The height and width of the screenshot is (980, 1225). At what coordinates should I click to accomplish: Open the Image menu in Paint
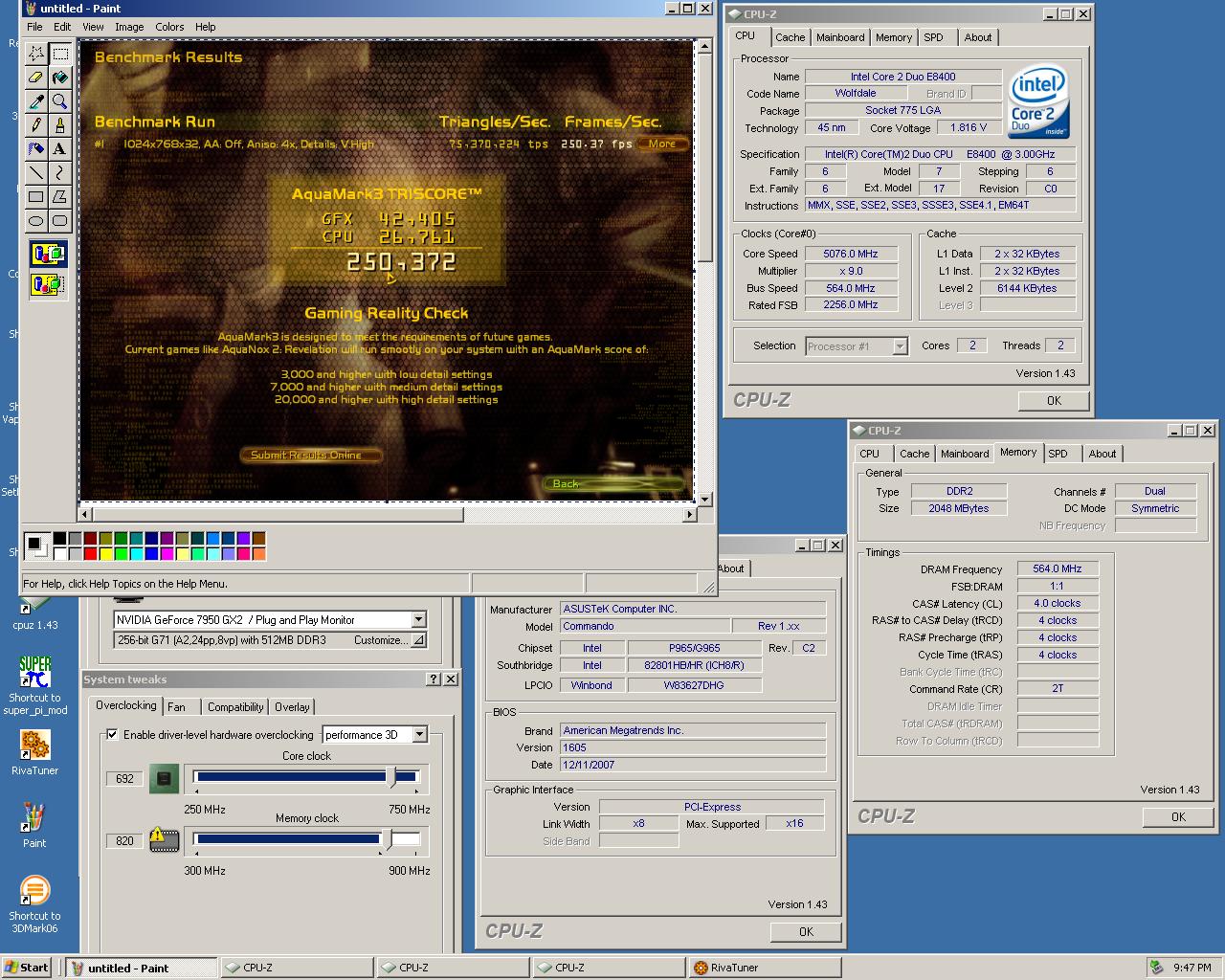[x=129, y=27]
